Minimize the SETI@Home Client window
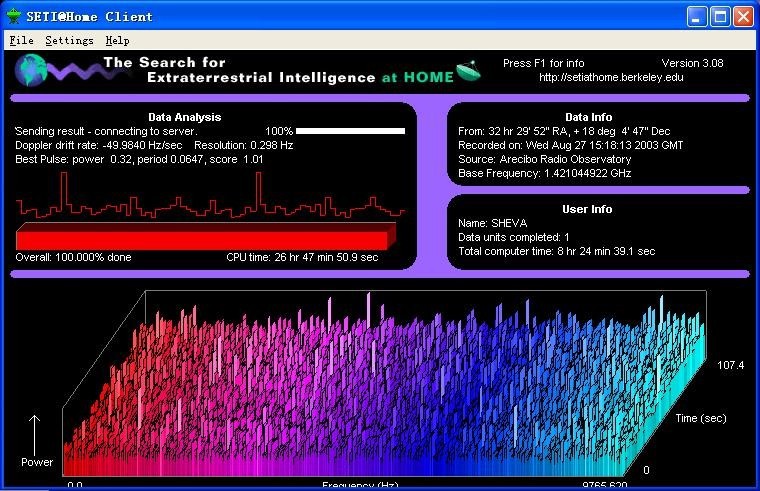Viewport: 760px width, 491px height. (697, 16)
